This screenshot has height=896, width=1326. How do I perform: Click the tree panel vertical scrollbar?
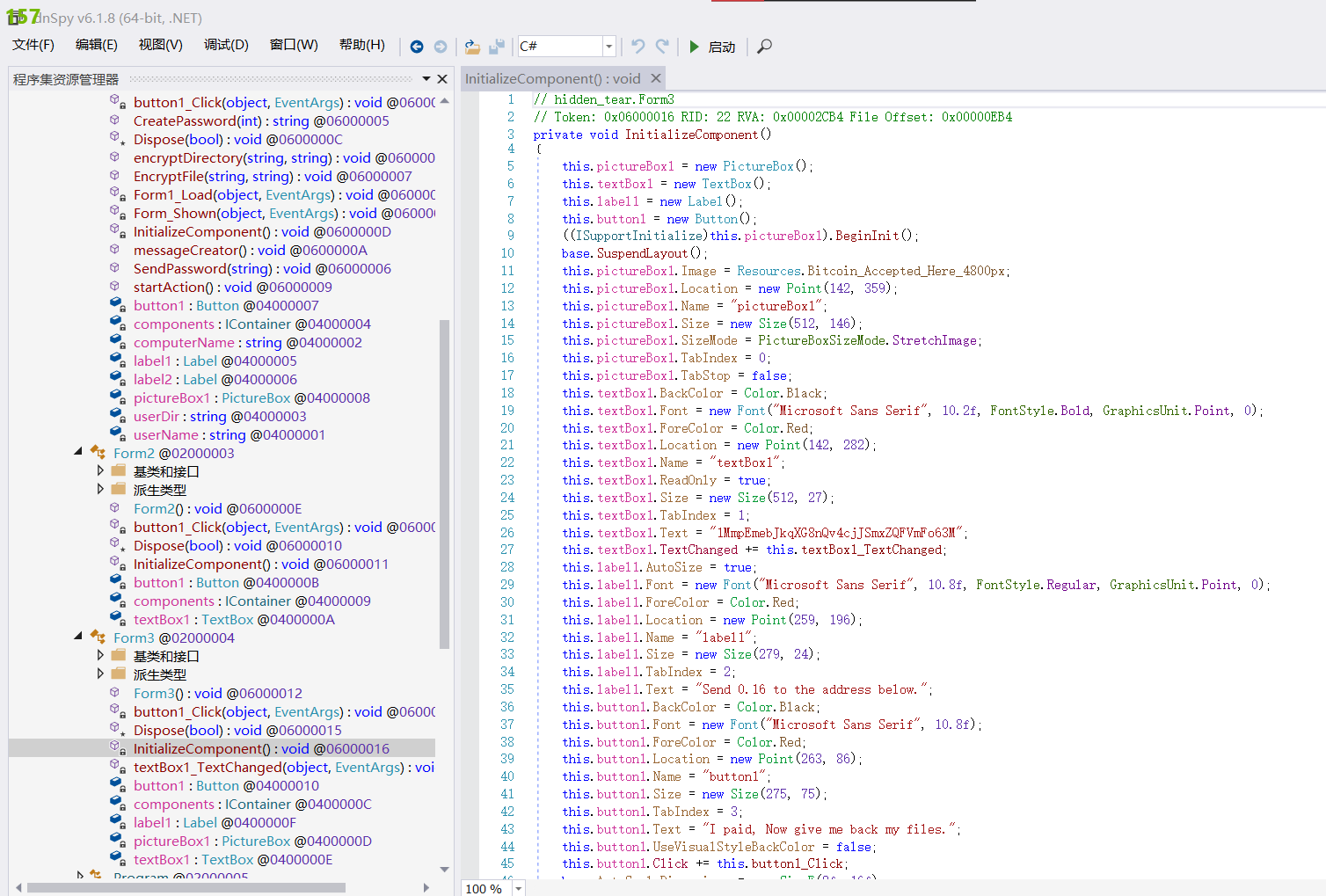[445, 484]
